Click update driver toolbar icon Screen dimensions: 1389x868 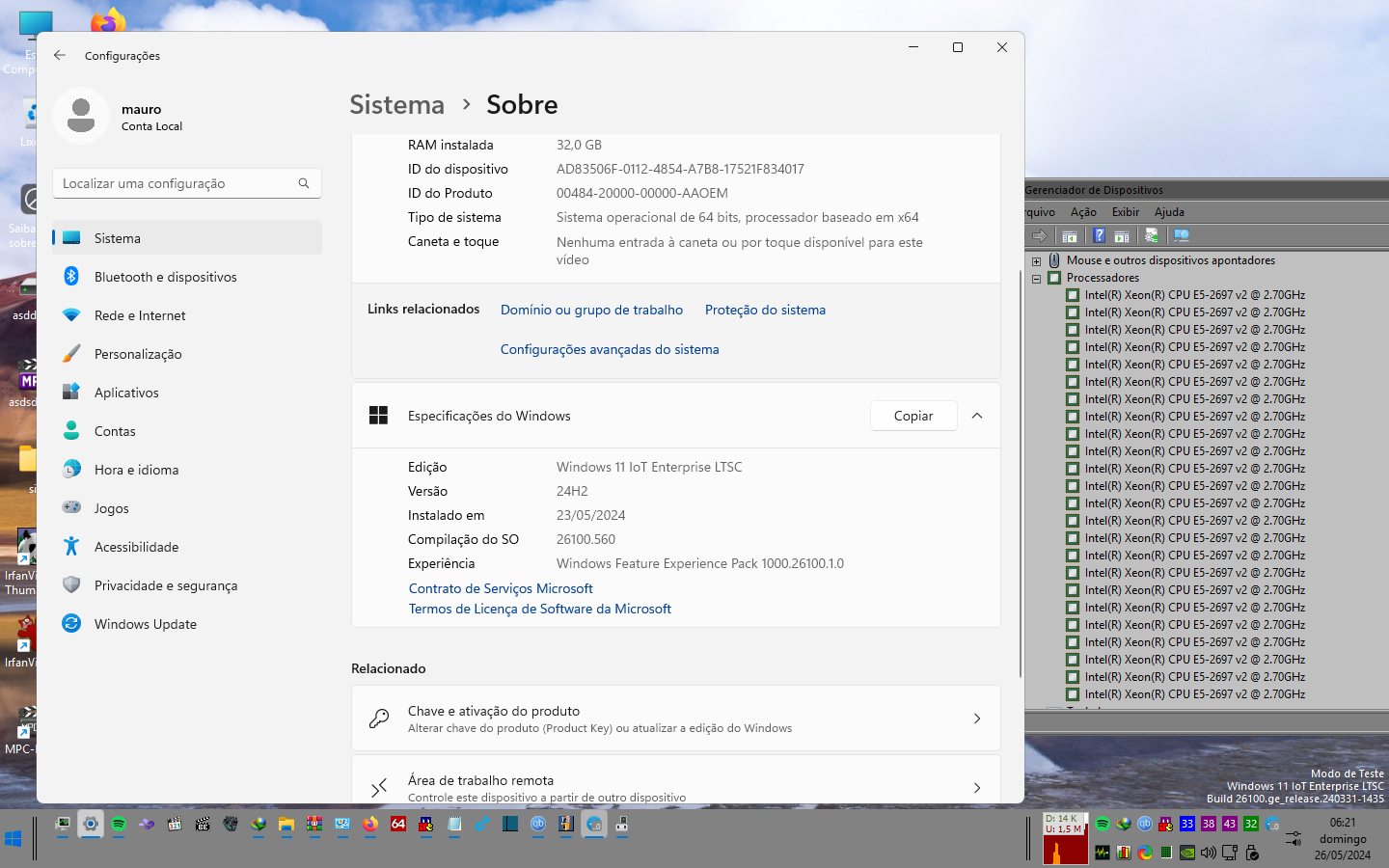pos(1152,235)
